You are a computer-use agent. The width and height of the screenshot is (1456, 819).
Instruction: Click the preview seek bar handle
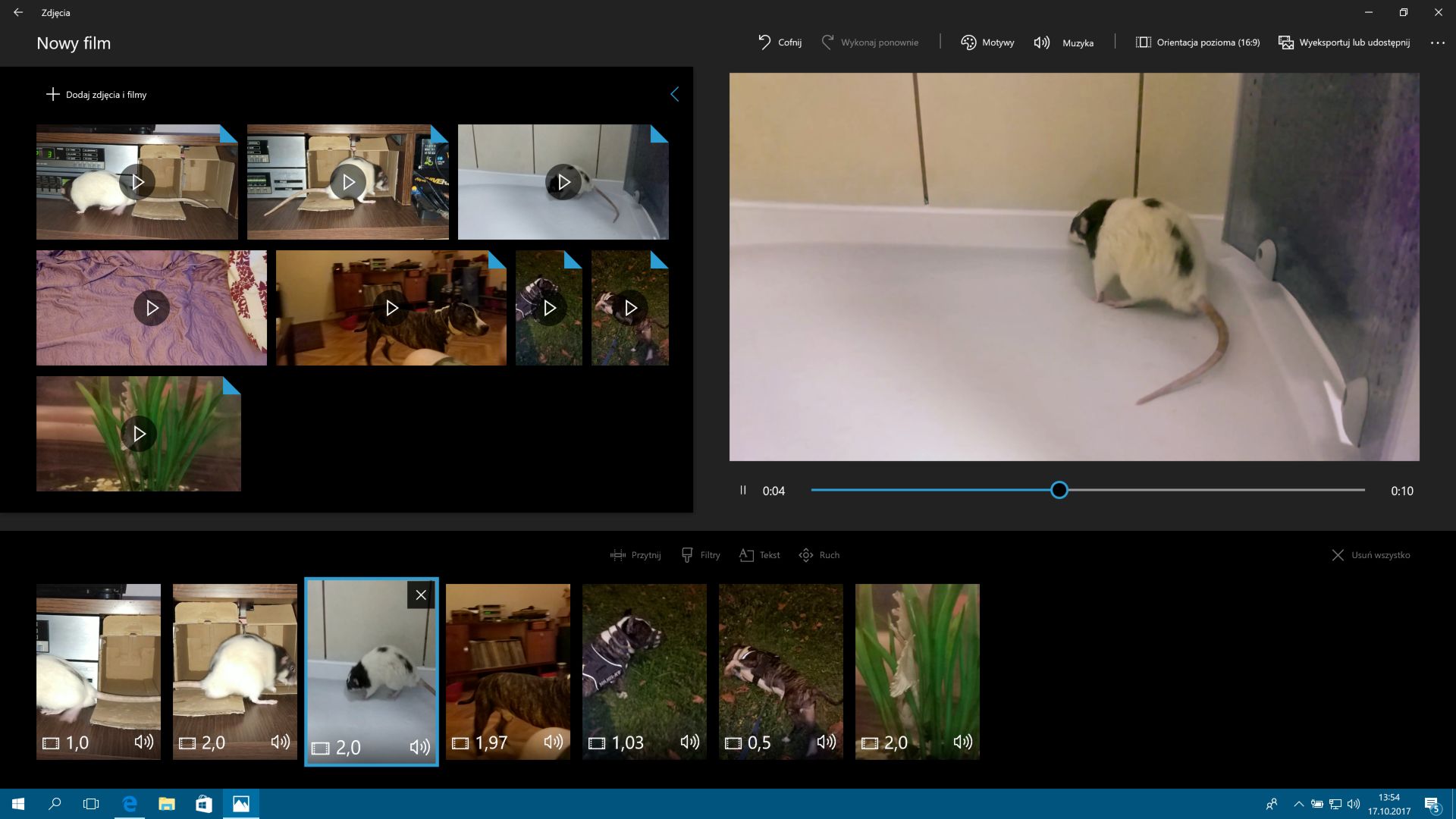tap(1059, 490)
